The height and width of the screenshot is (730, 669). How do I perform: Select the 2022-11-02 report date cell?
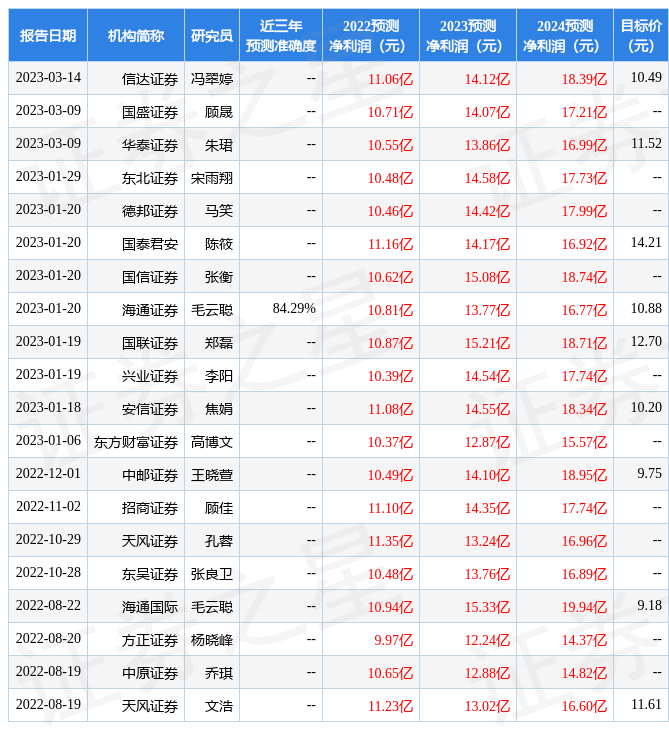tap(48, 507)
